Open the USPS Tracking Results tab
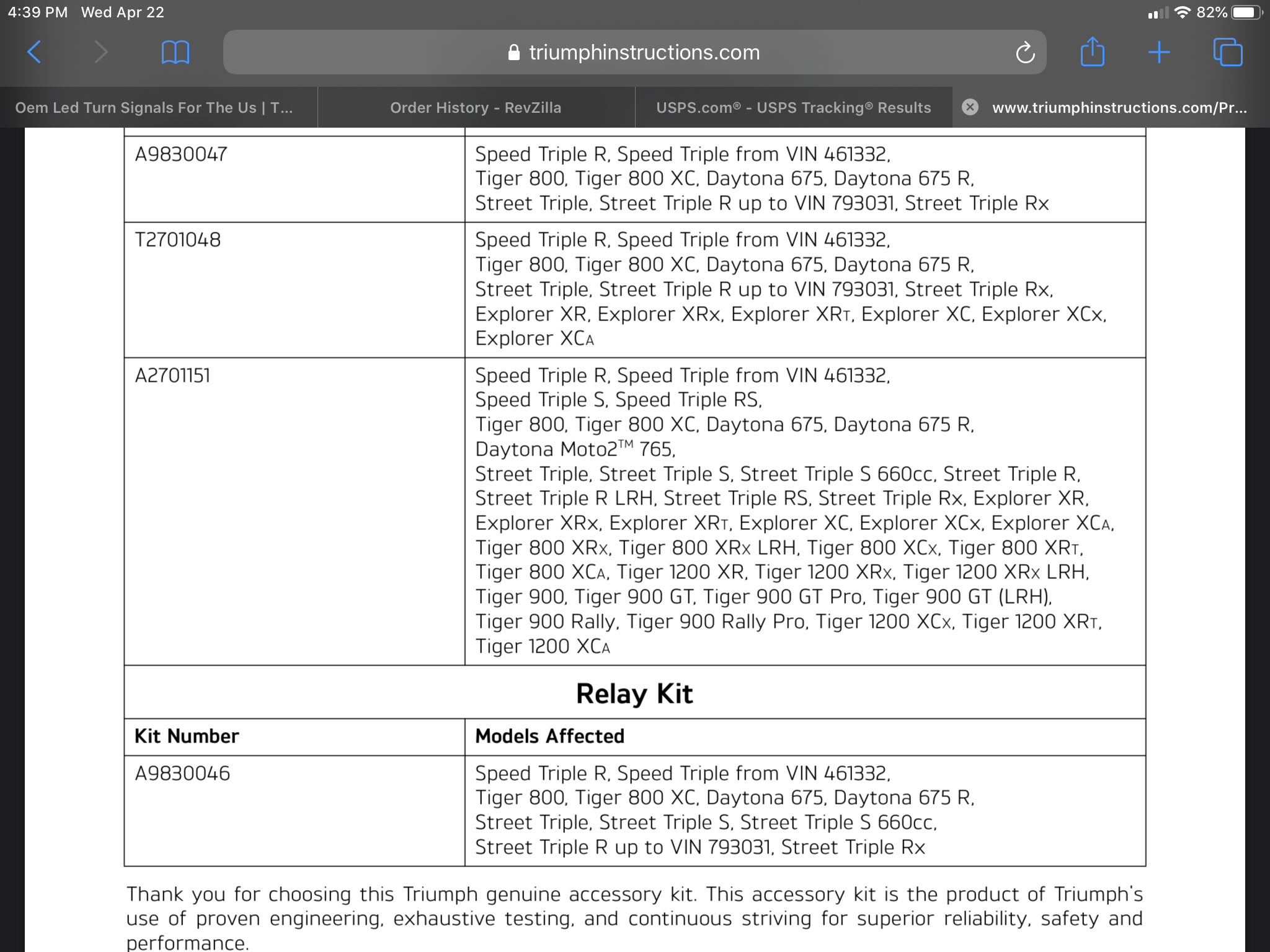Image resolution: width=1270 pixels, height=952 pixels. tap(793, 107)
